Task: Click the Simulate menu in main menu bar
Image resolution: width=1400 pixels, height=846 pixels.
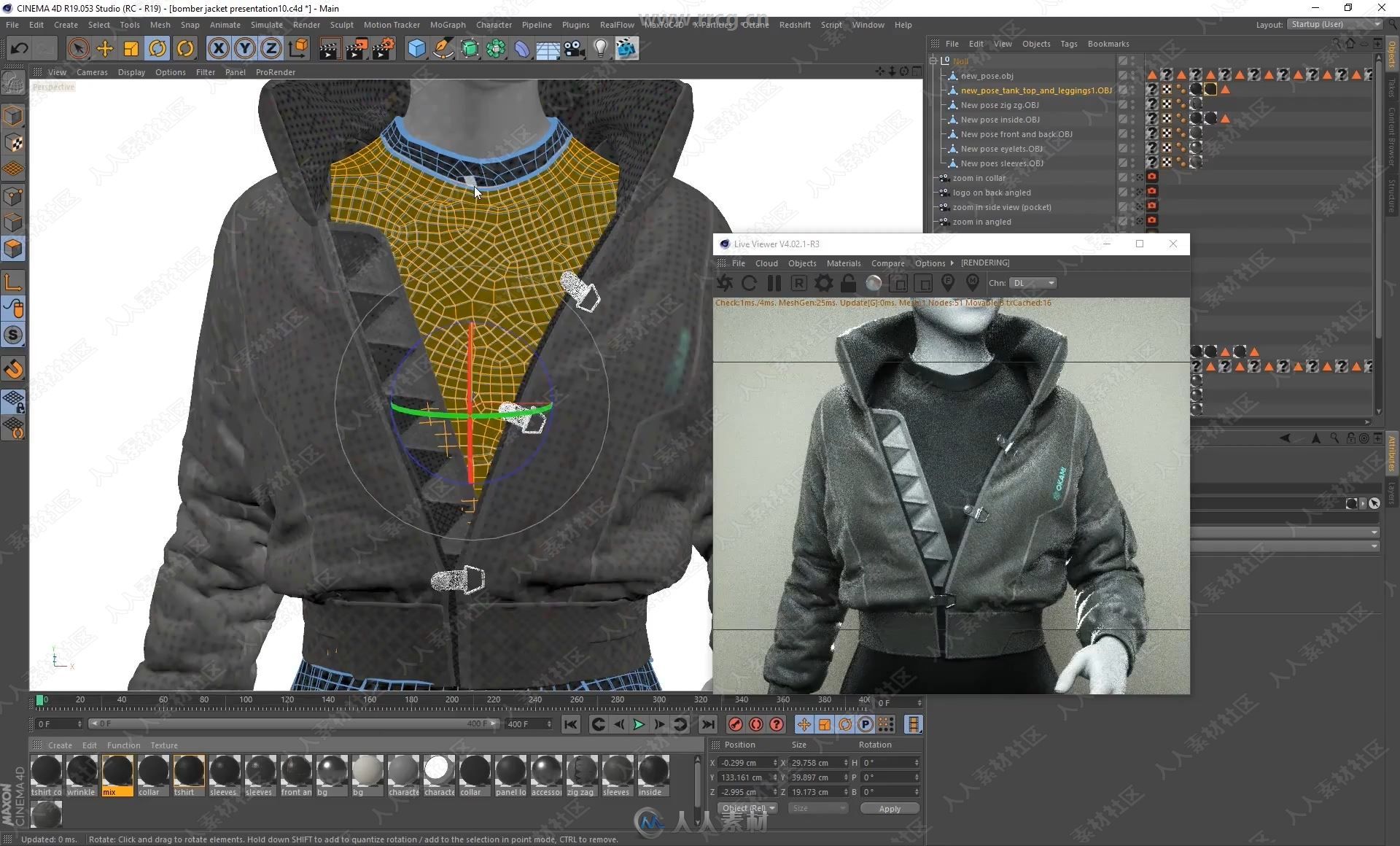Action: point(274,26)
